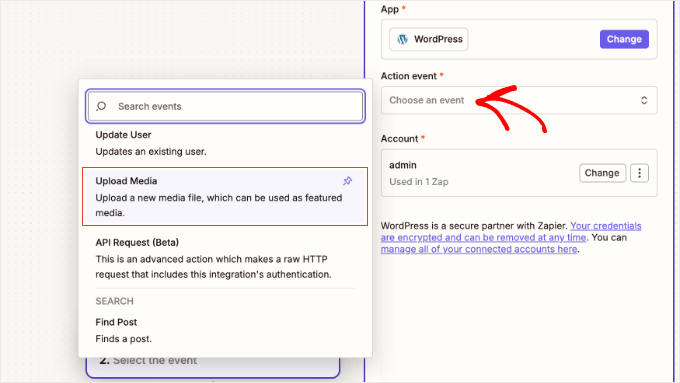Change the WordPress app
Screen dimensions: 680x383
624,39
